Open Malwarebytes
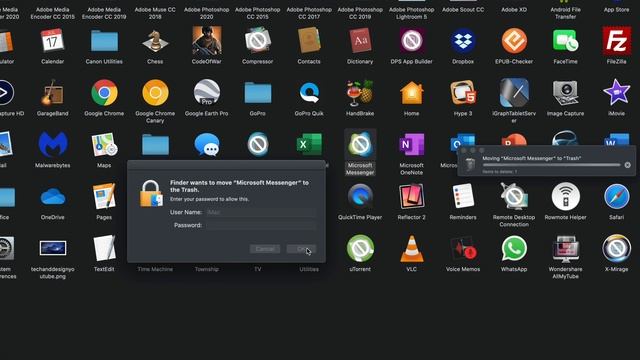 coord(52,144)
